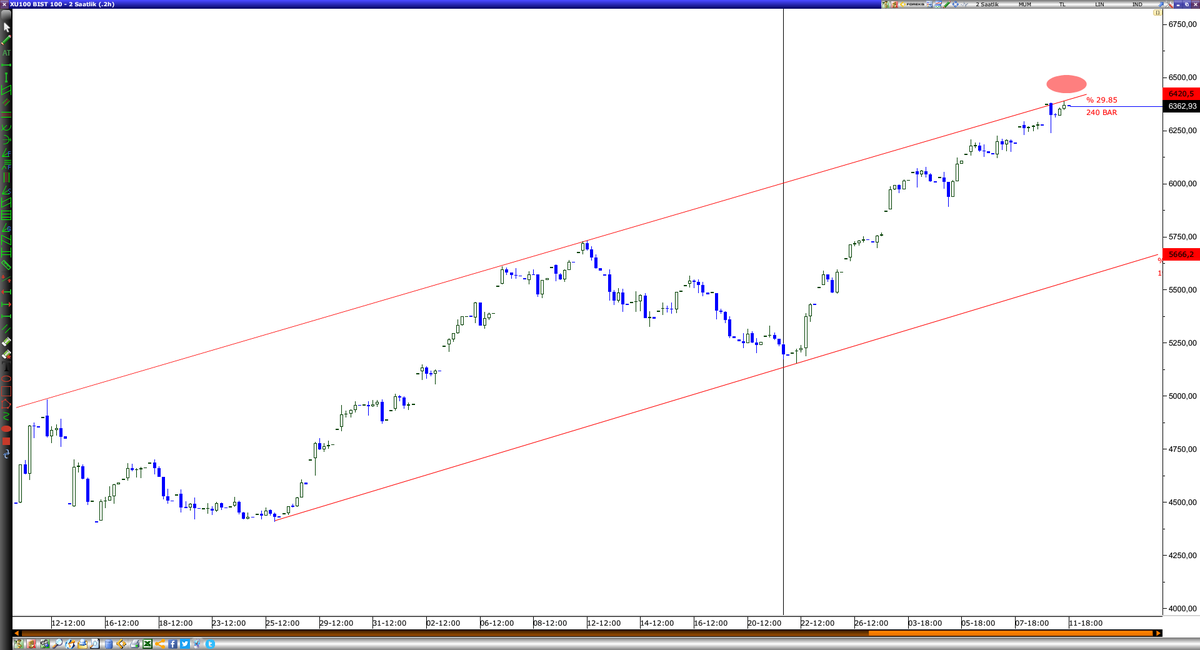The image size is (1200, 650).
Task: Click the blue database cylinder icon
Action: 108,644
